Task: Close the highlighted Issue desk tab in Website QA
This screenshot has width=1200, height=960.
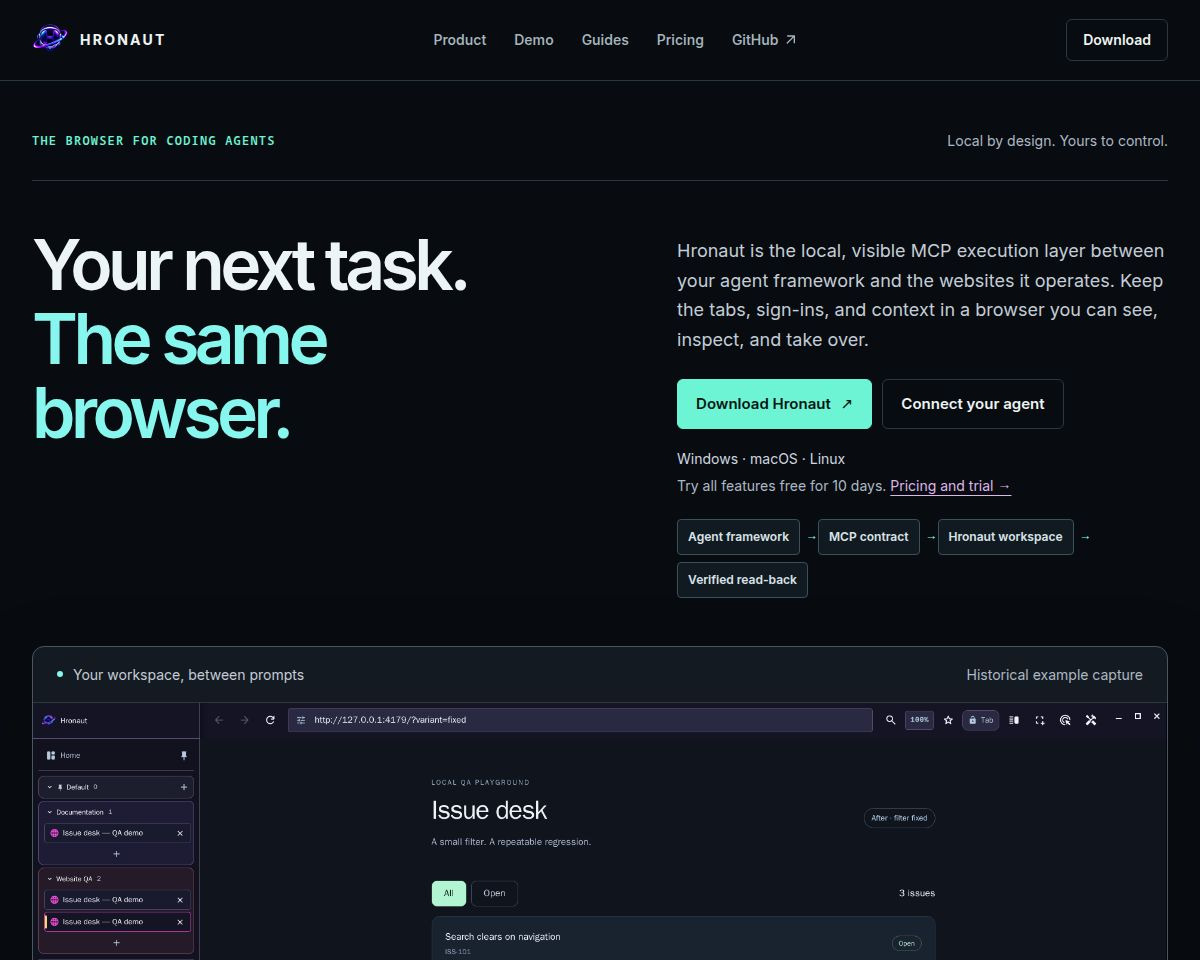Action: (180, 922)
